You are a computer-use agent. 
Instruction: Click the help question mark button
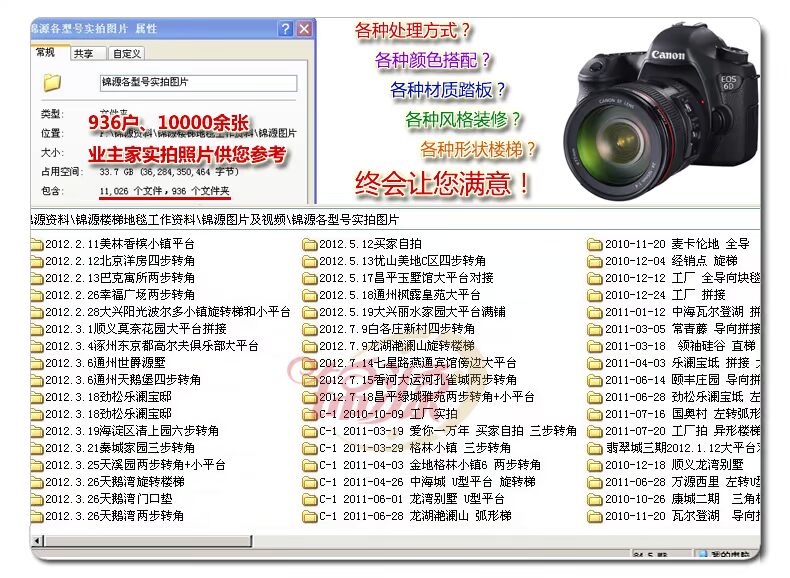pyautogui.click(x=285, y=29)
